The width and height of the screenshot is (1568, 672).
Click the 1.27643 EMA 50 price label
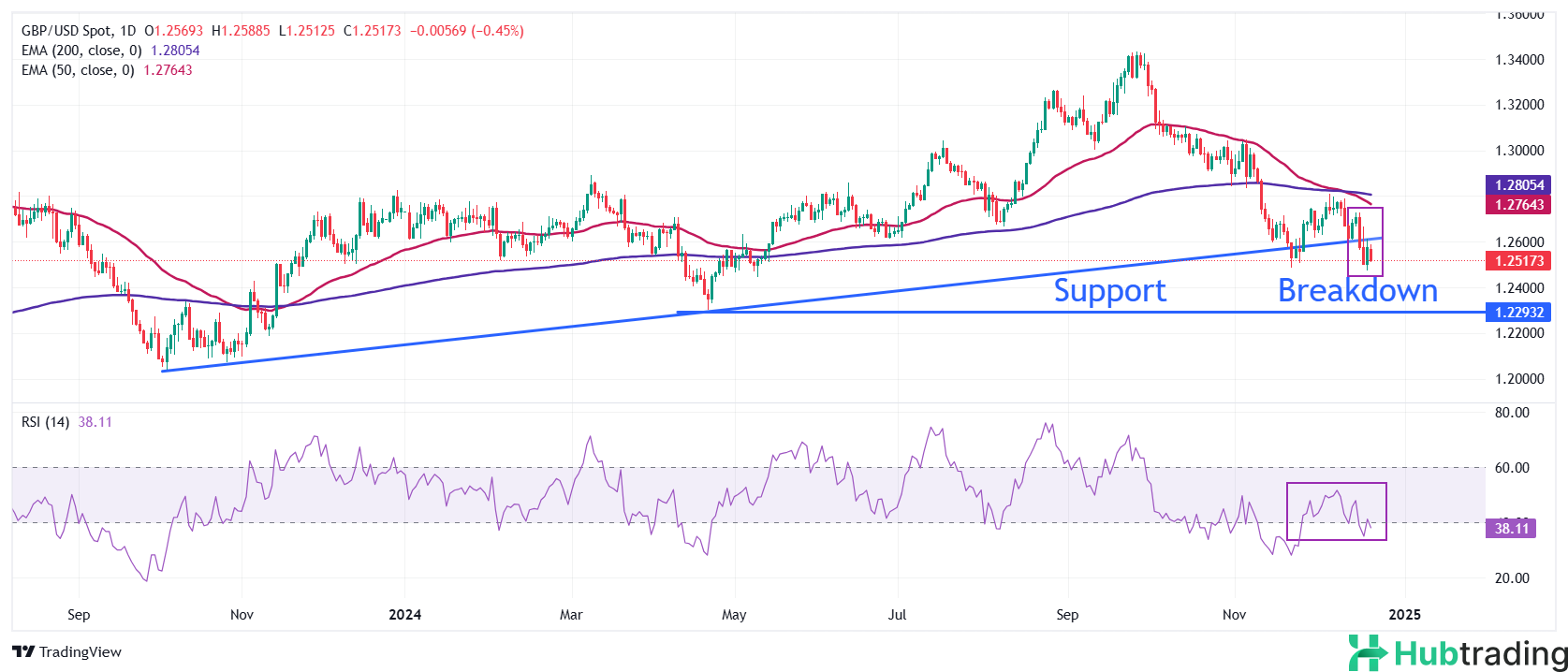coord(1517,204)
